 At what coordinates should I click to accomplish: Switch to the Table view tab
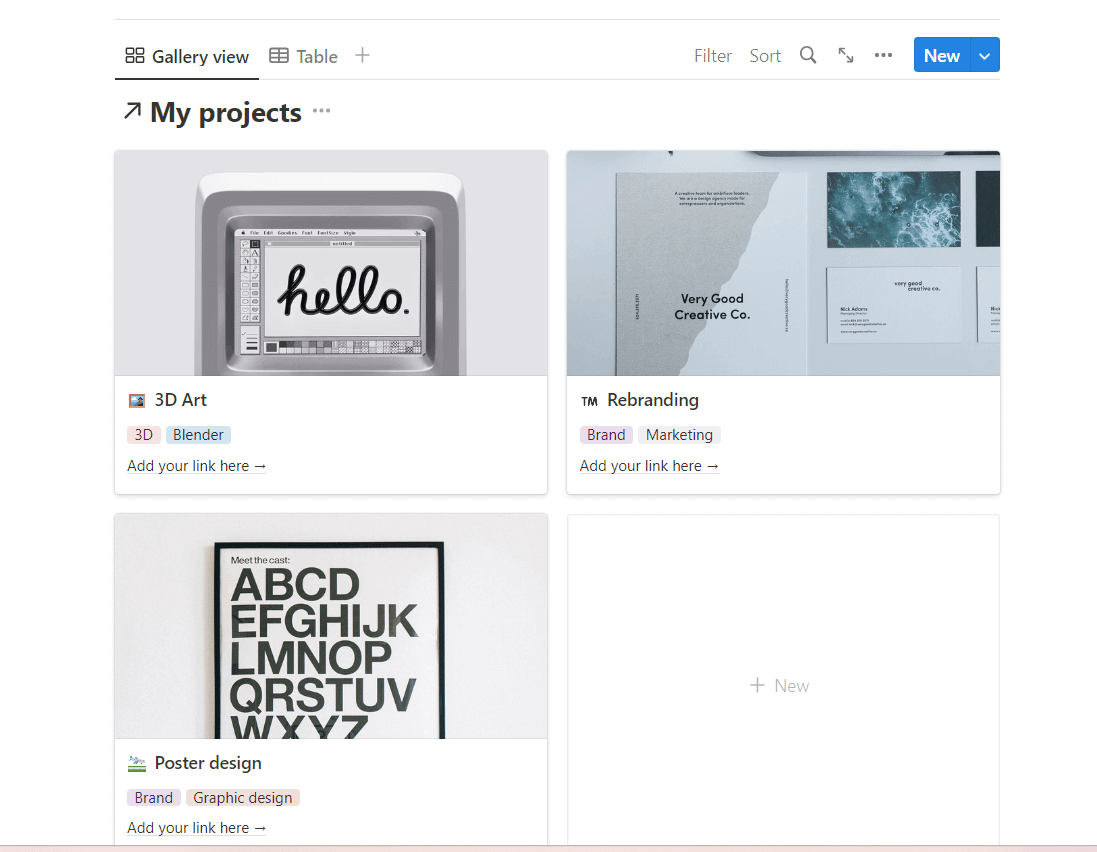tap(304, 57)
